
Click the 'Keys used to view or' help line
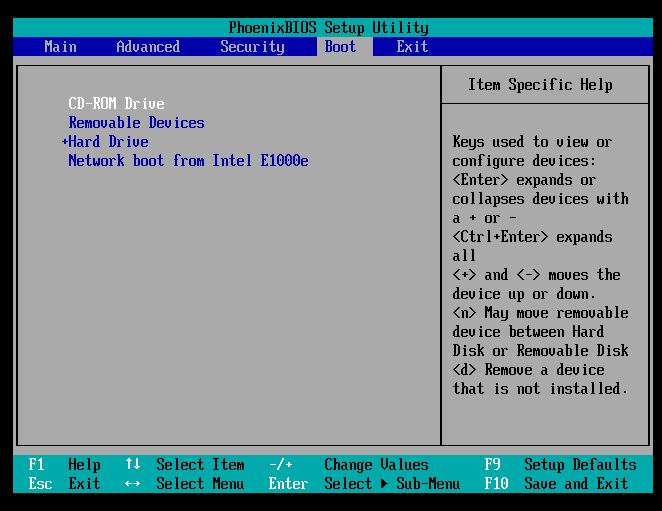(x=532, y=142)
